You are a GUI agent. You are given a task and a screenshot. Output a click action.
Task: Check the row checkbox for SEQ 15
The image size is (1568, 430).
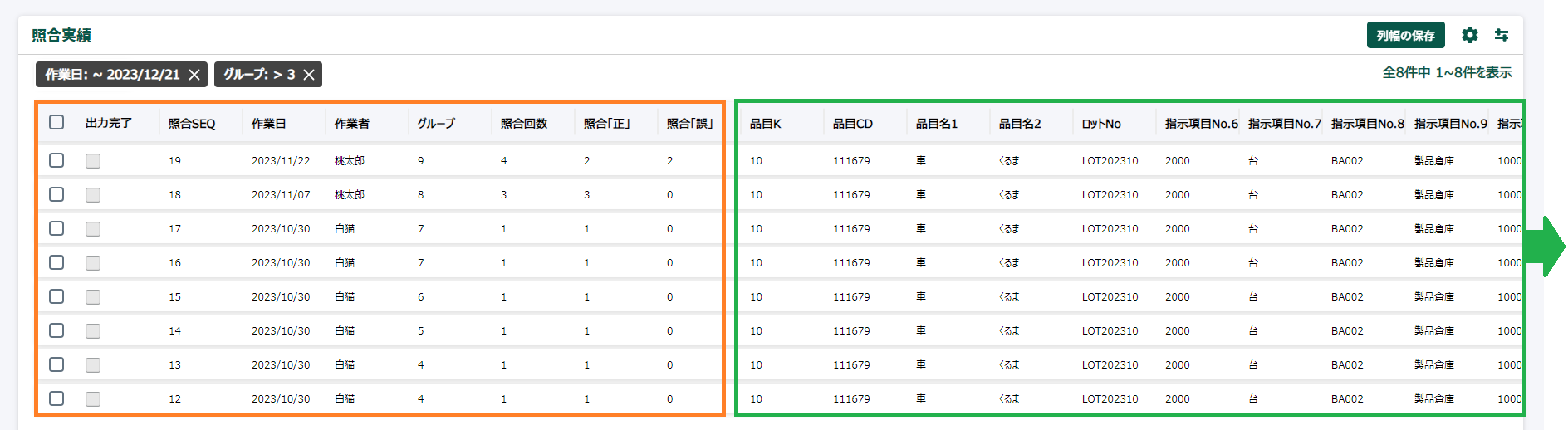click(56, 296)
